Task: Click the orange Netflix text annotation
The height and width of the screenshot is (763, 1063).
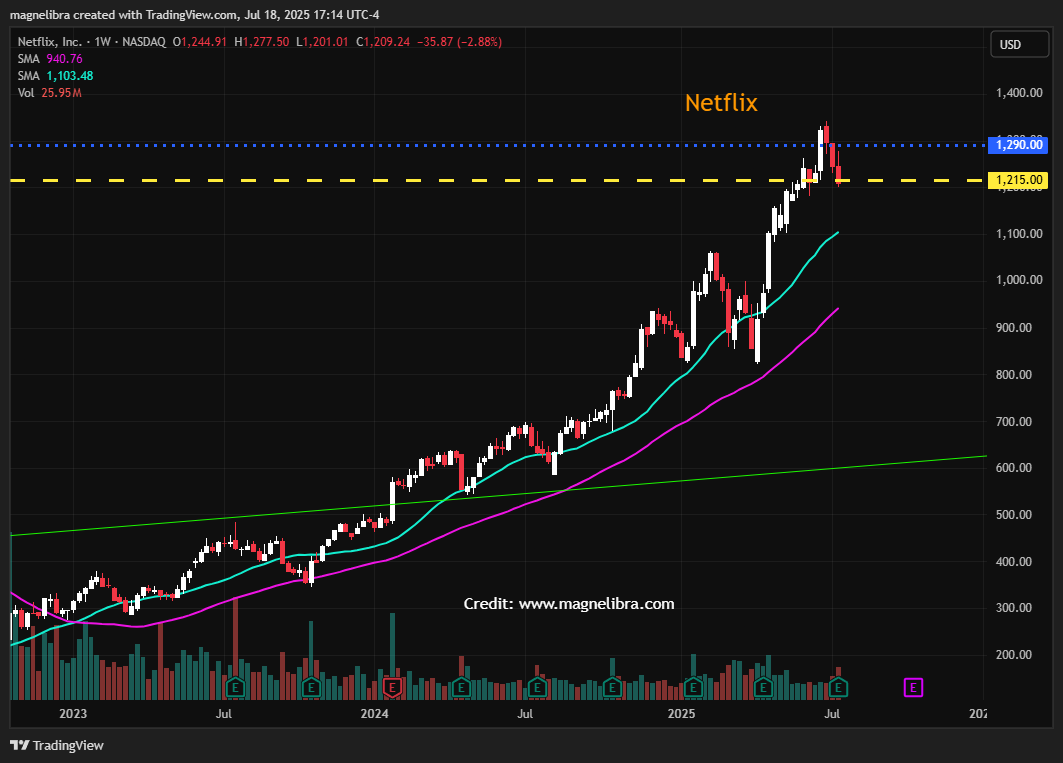Action: click(x=721, y=102)
